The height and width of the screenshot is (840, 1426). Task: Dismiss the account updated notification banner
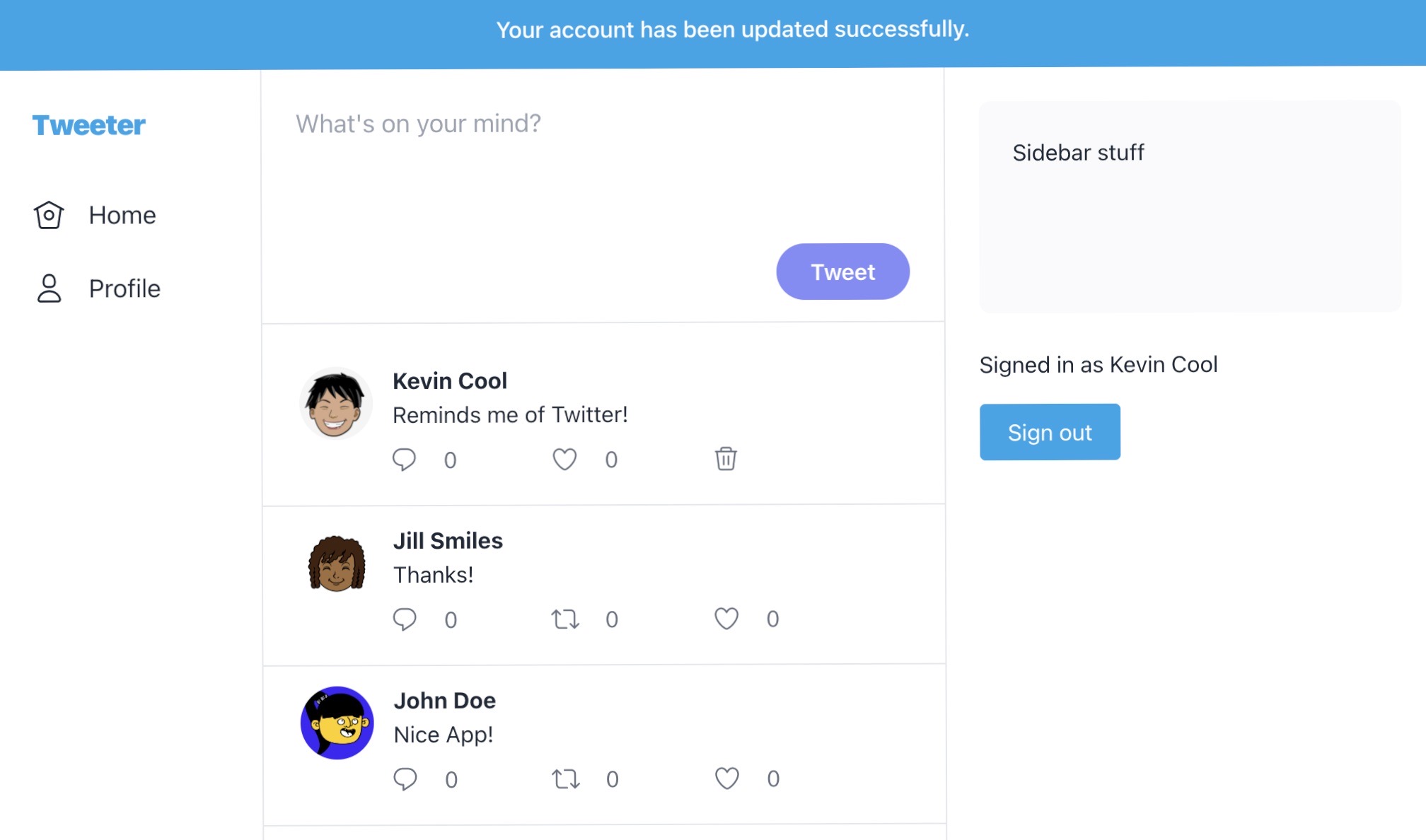click(733, 30)
